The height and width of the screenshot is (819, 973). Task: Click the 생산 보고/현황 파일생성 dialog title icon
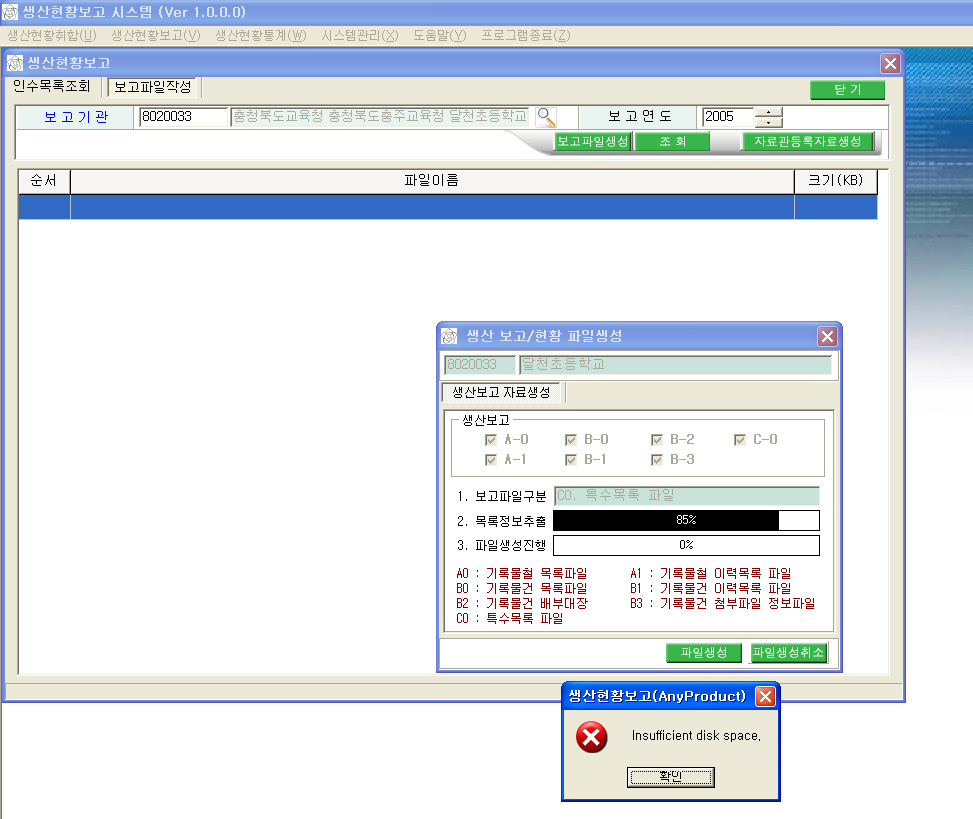tap(449, 336)
